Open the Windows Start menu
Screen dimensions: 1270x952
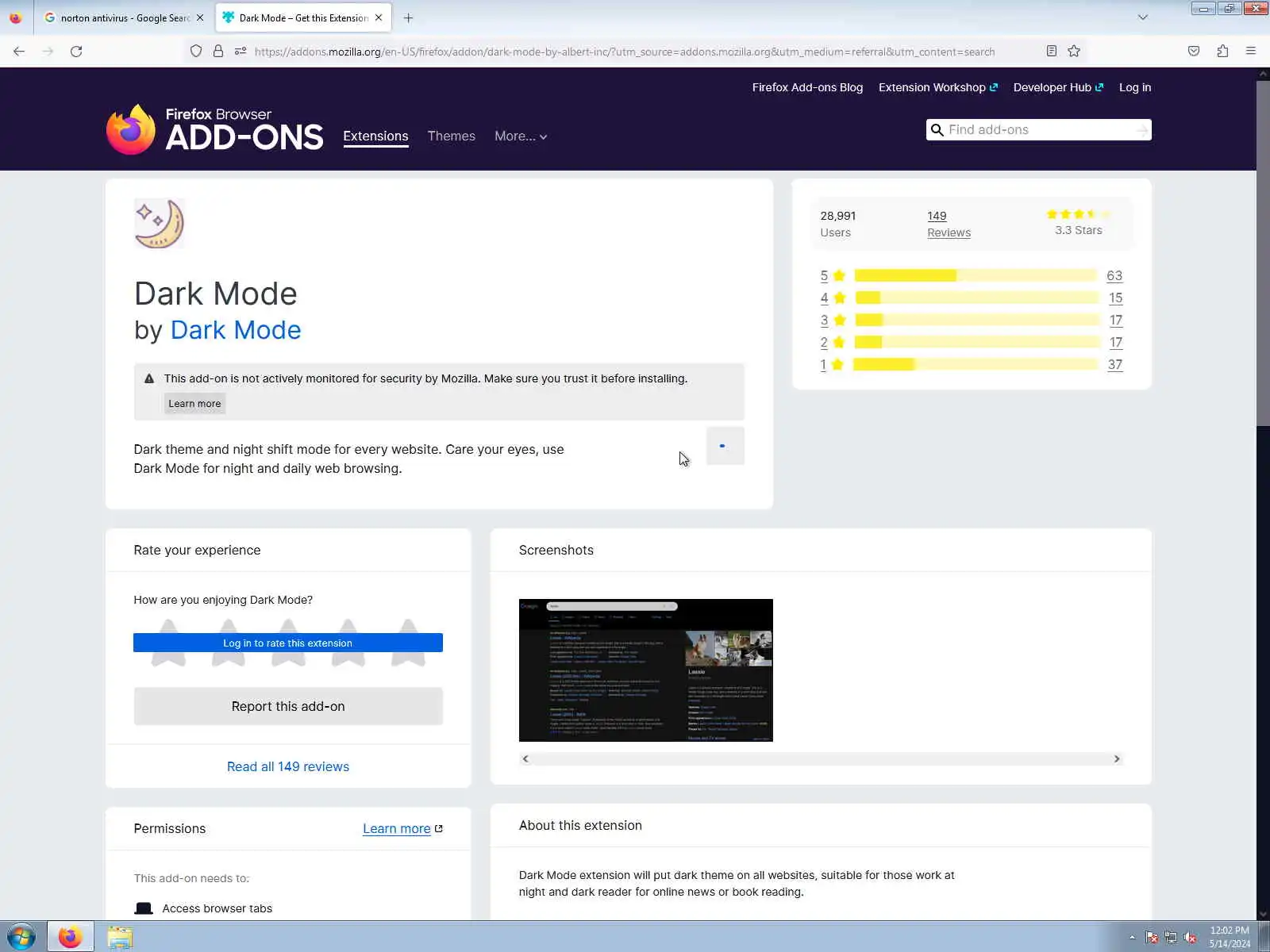tap(21, 937)
